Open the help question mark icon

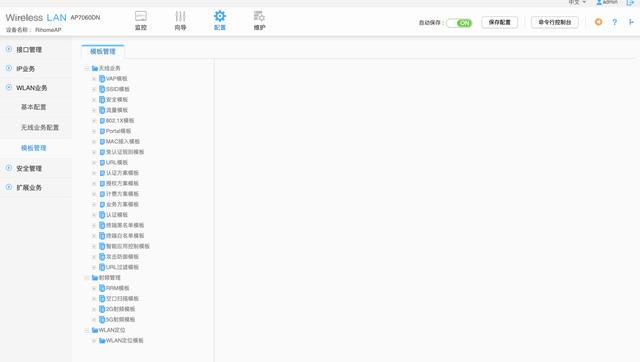click(x=614, y=22)
